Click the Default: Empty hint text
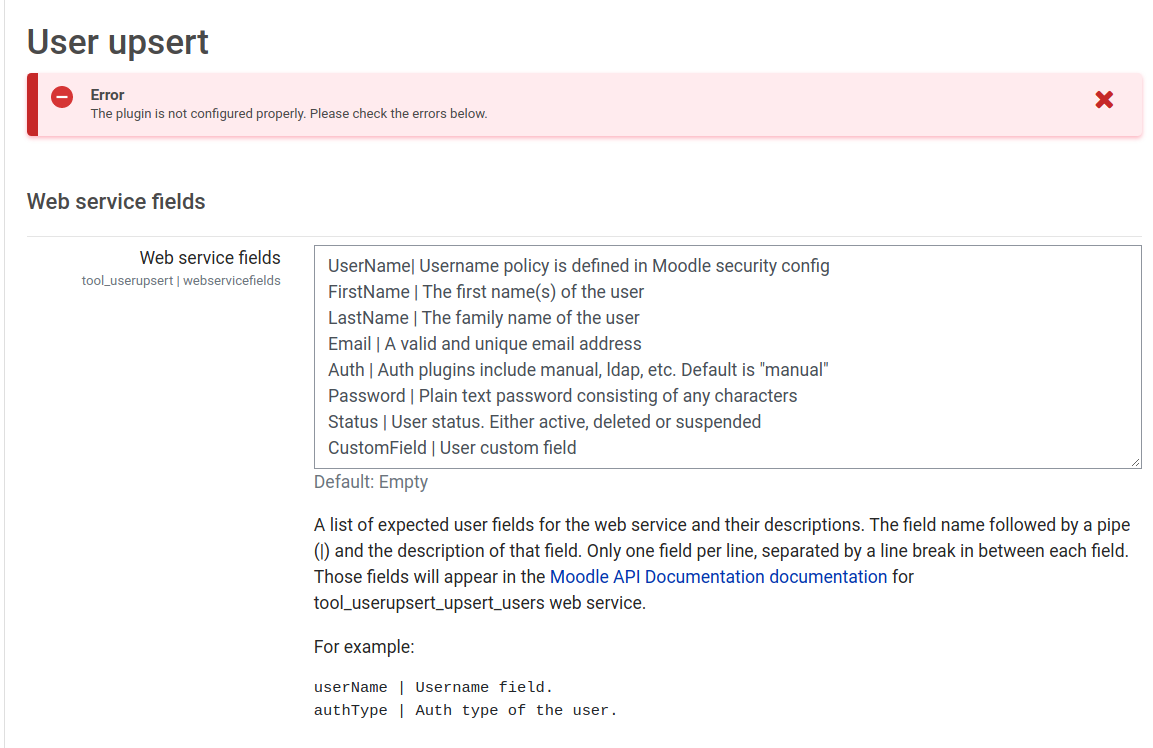This screenshot has width=1153, height=748. click(x=371, y=482)
